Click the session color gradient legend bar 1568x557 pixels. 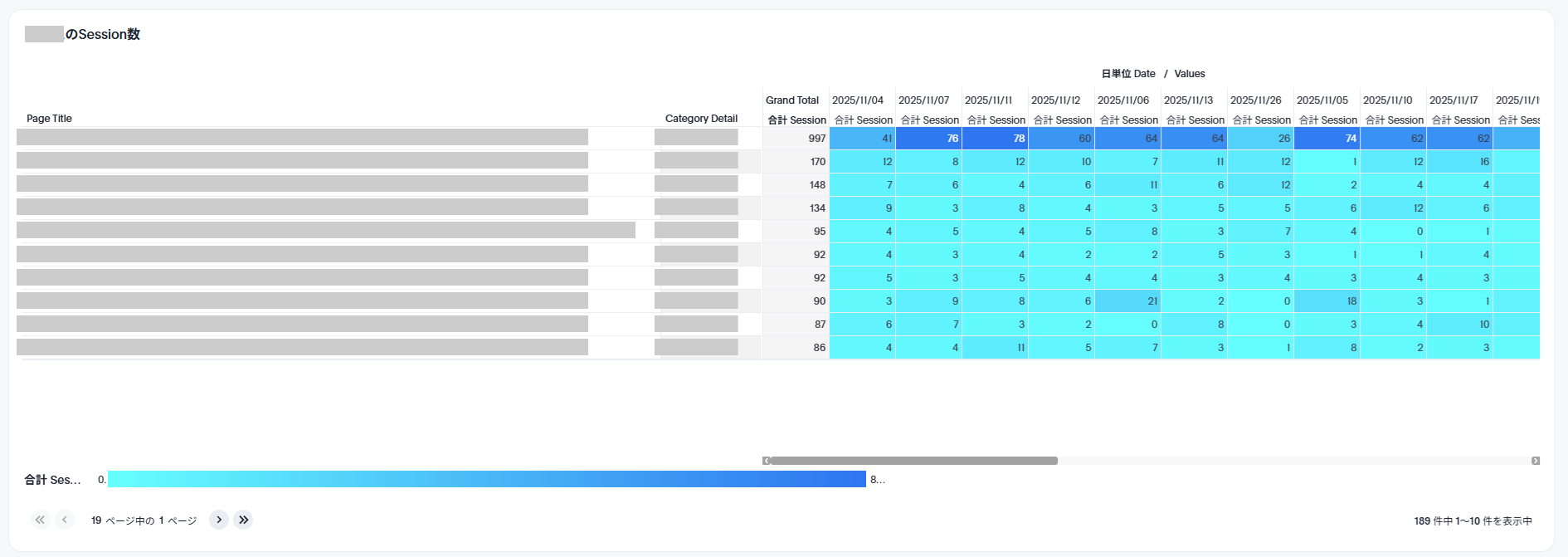(x=486, y=479)
